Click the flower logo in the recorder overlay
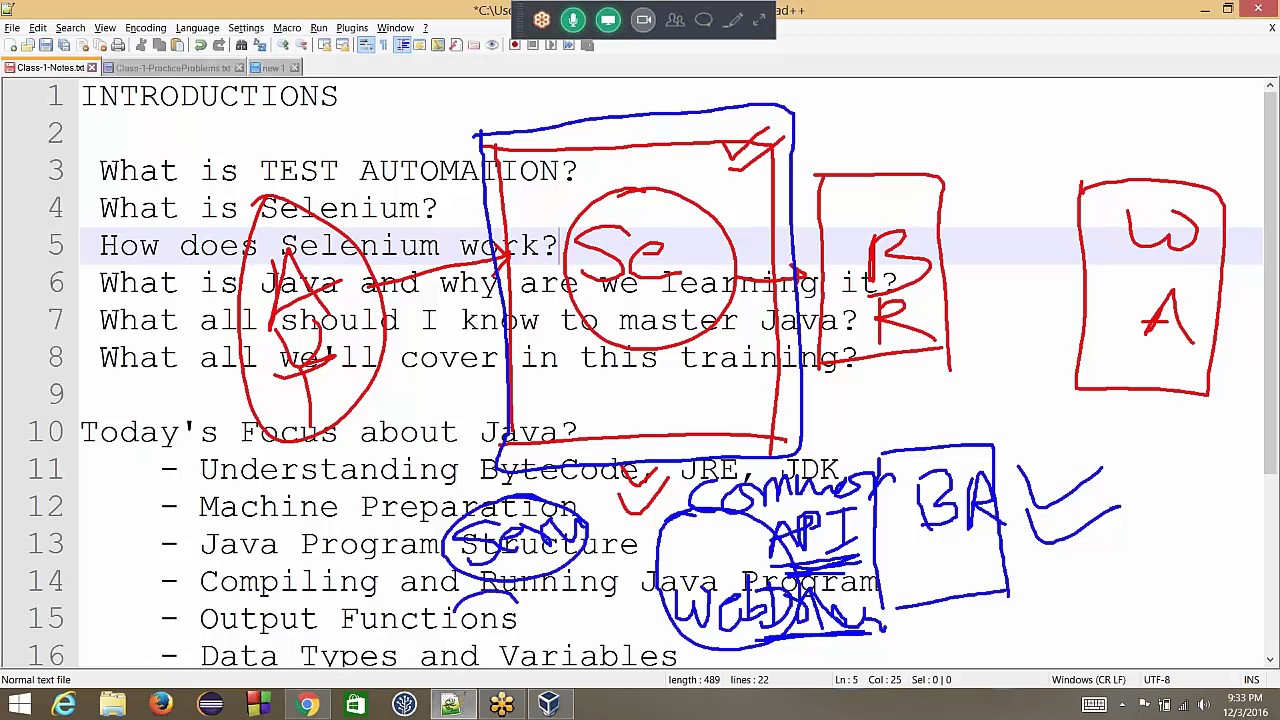Viewport: 1280px width, 720px height. [541, 19]
